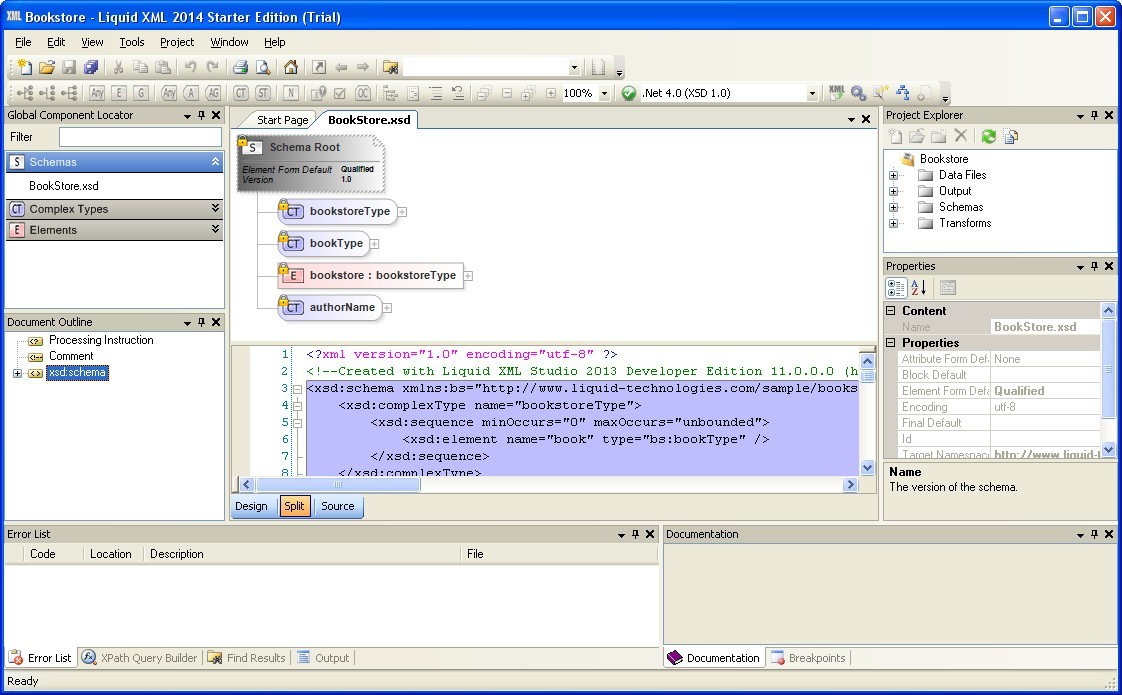Switch to Split view mode
Screen dimensions: 1122x695
[x=294, y=506]
